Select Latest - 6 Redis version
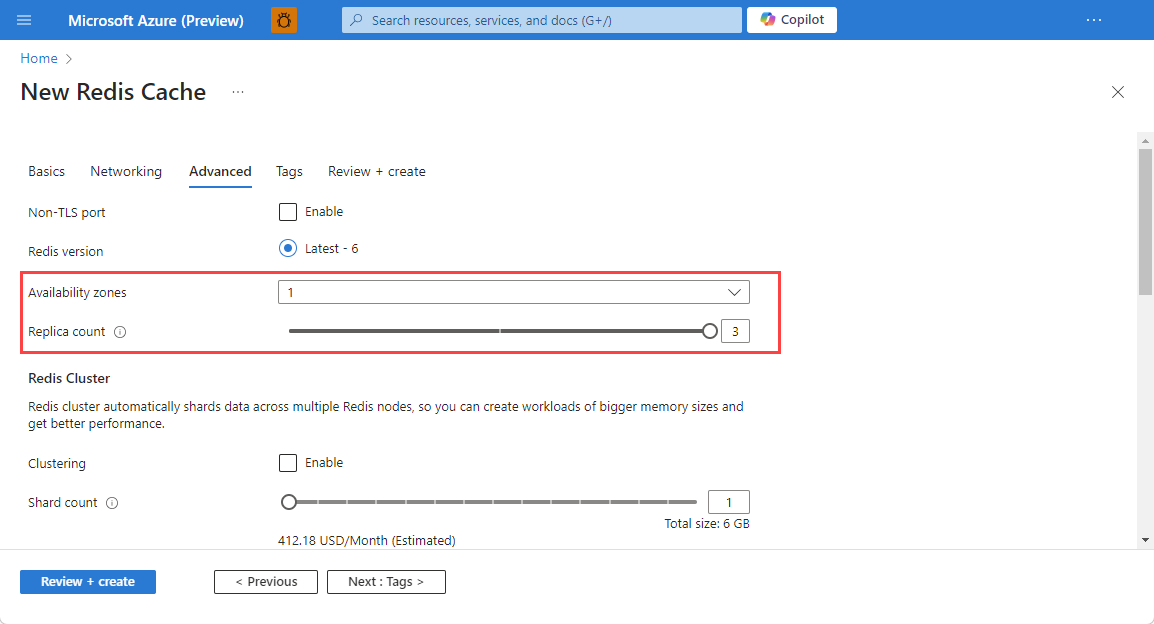Image resolution: width=1154 pixels, height=624 pixels. (288, 249)
